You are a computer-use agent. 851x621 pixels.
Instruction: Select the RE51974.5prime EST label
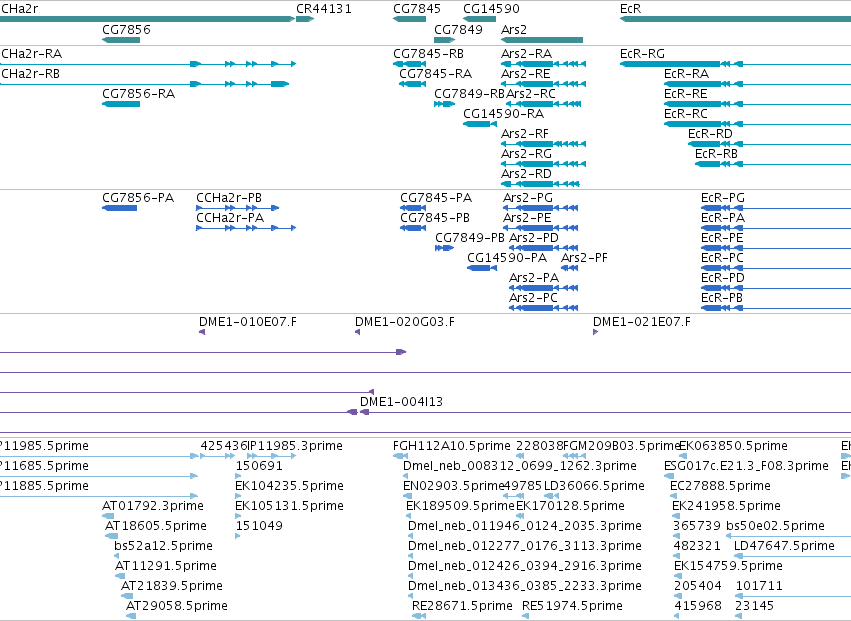pyautogui.click(x=572, y=606)
